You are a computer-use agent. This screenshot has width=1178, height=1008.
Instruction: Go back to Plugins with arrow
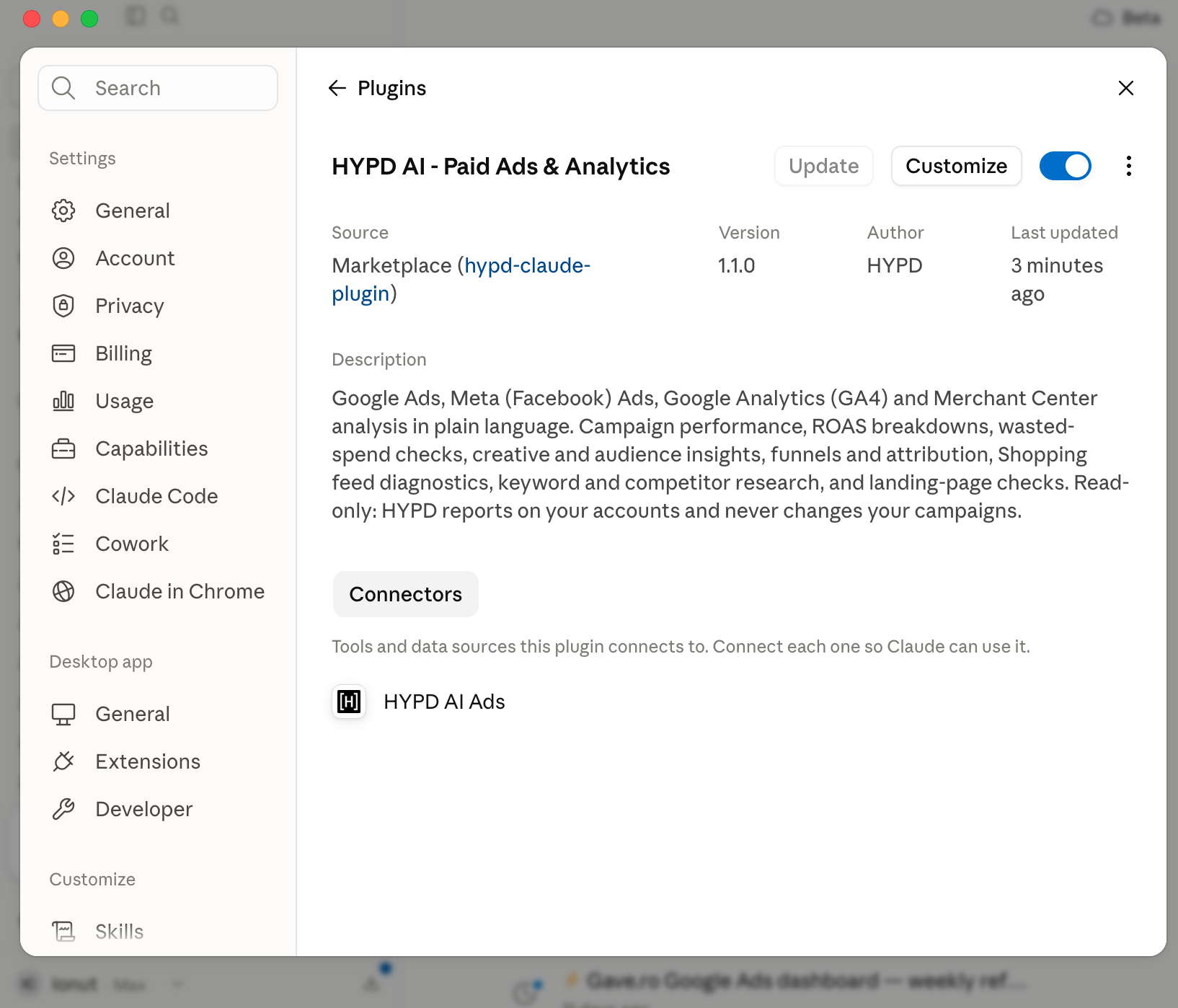click(x=337, y=88)
